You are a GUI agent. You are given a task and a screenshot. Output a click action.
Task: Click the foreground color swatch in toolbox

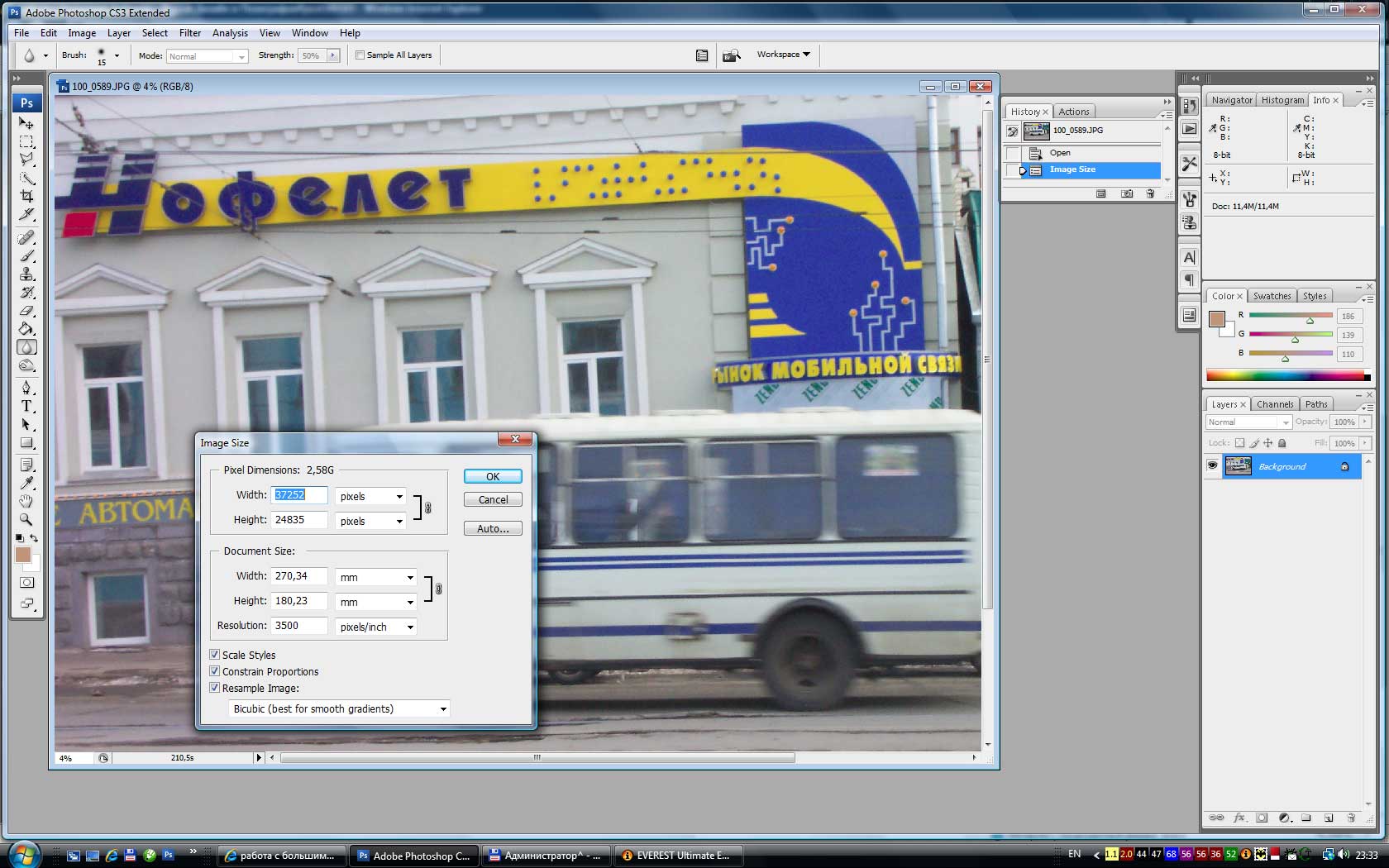(22, 555)
